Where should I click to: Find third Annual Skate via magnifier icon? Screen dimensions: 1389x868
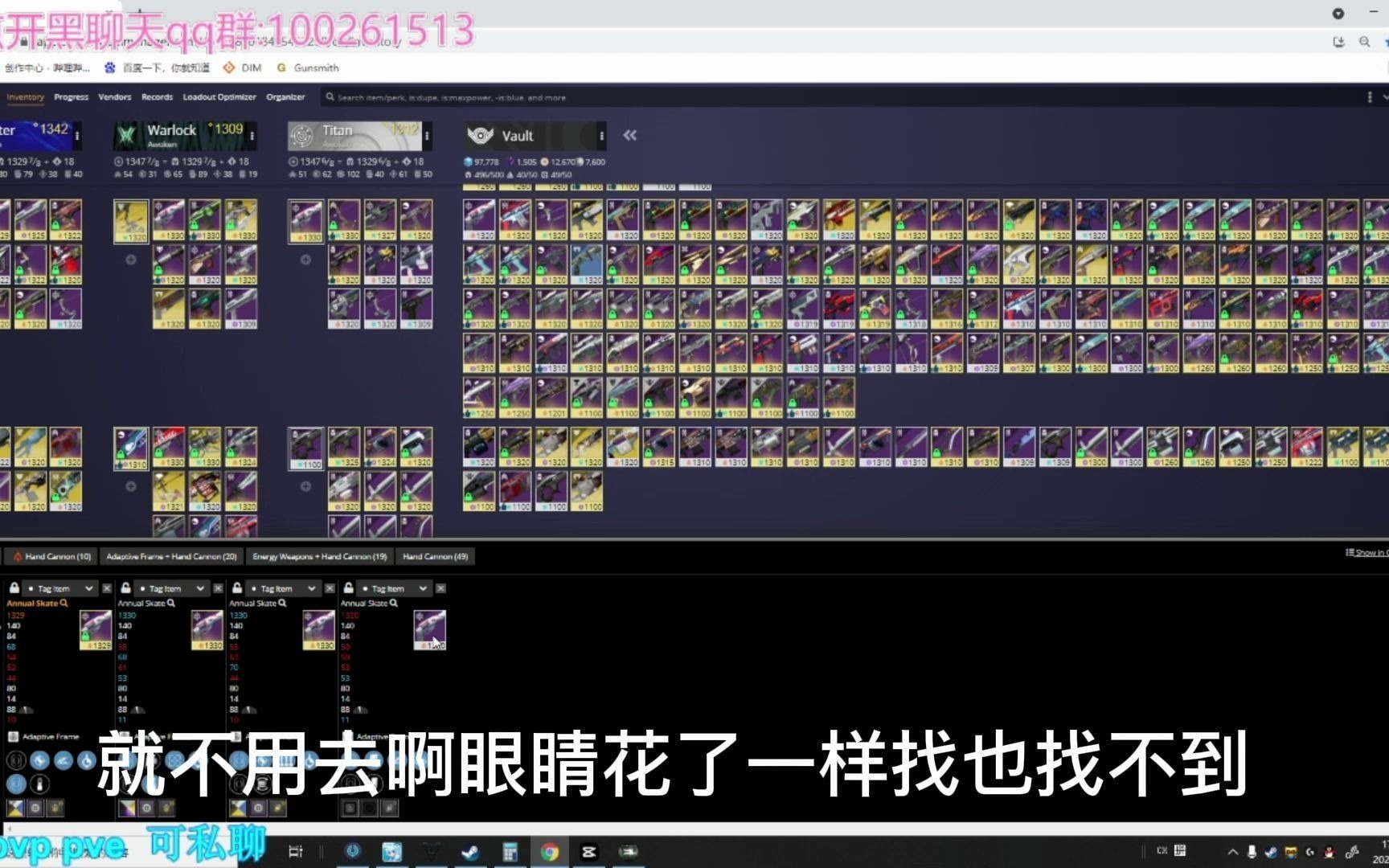(282, 603)
